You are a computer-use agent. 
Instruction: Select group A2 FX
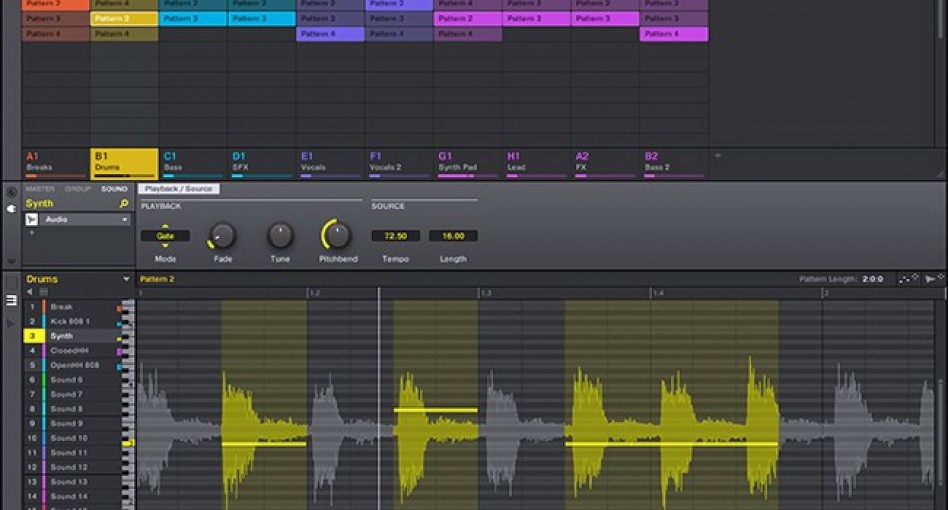pos(605,164)
